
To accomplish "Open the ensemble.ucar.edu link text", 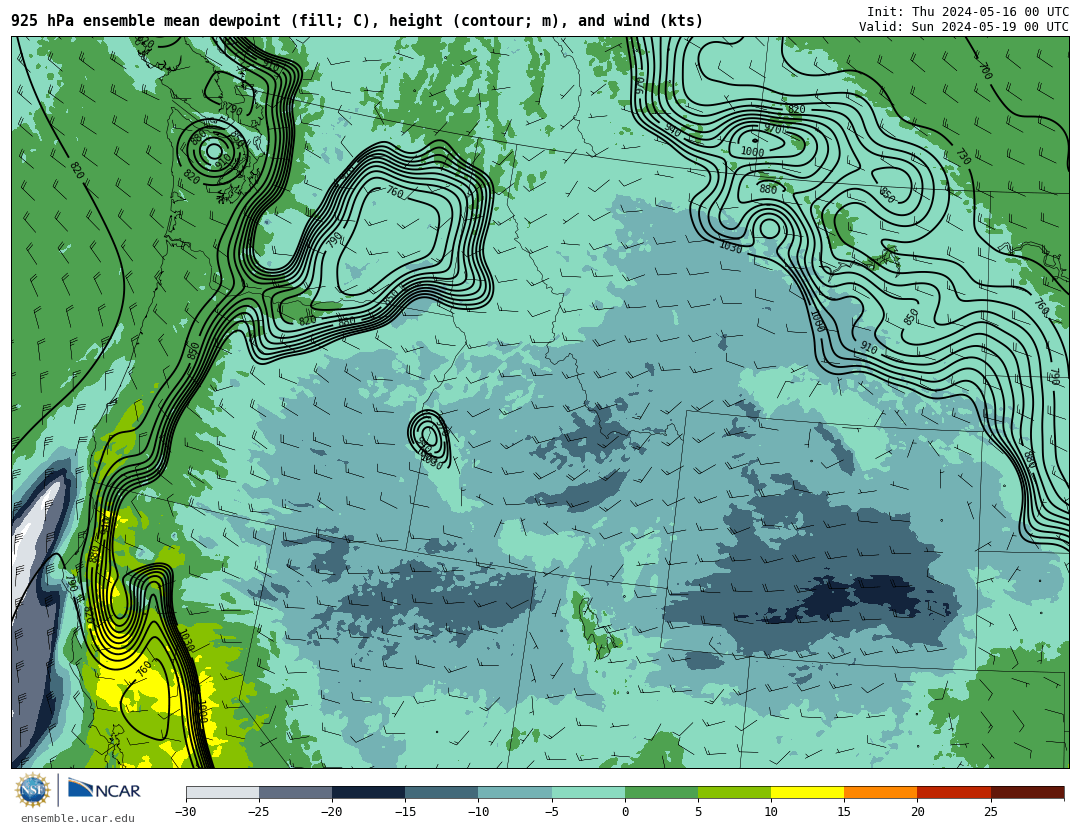I will (78, 819).
